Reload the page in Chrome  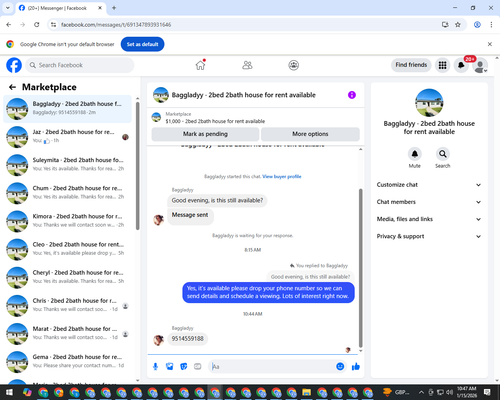click(37, 25)
